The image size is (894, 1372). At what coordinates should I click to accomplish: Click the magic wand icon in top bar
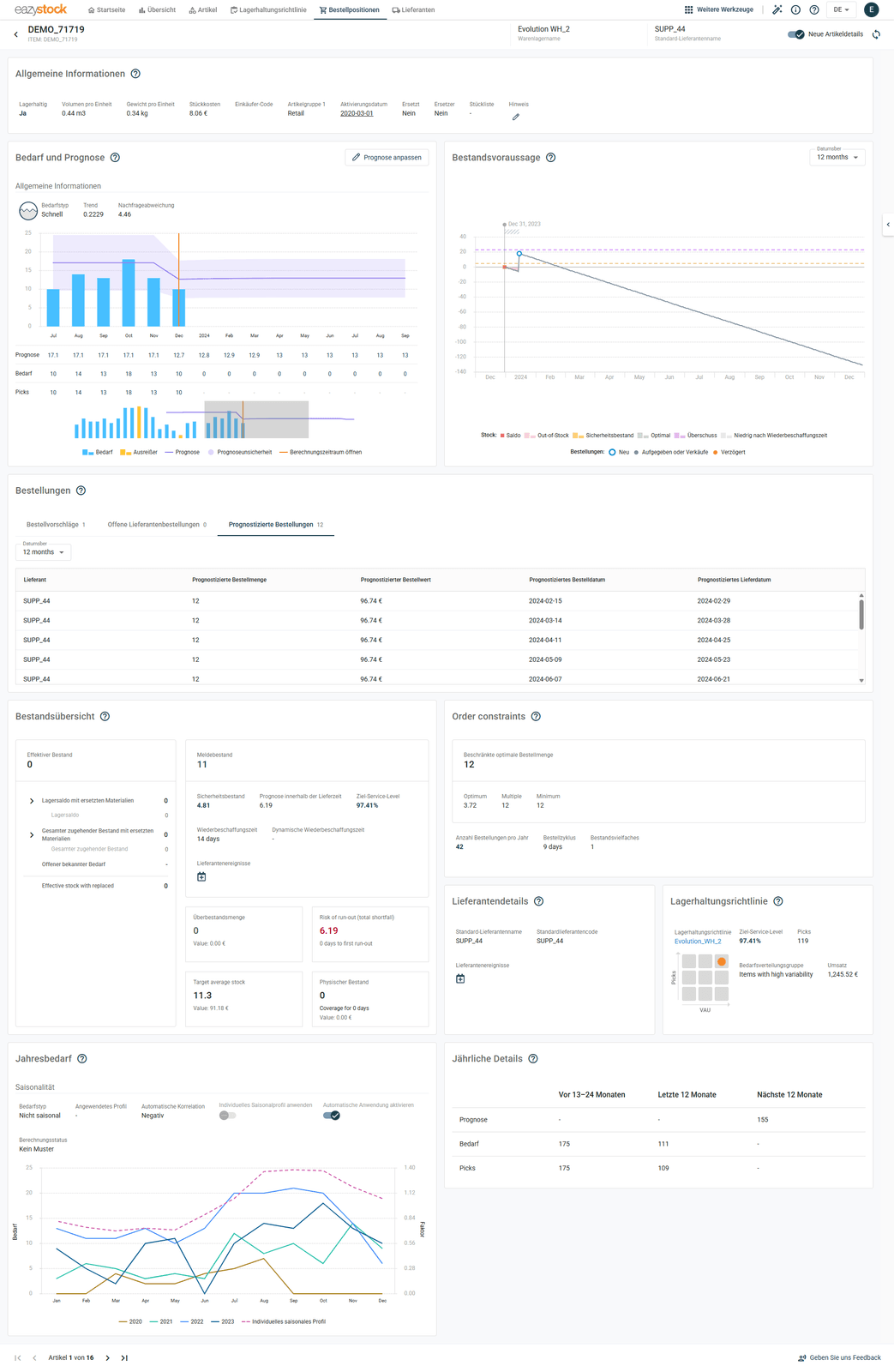777,9
